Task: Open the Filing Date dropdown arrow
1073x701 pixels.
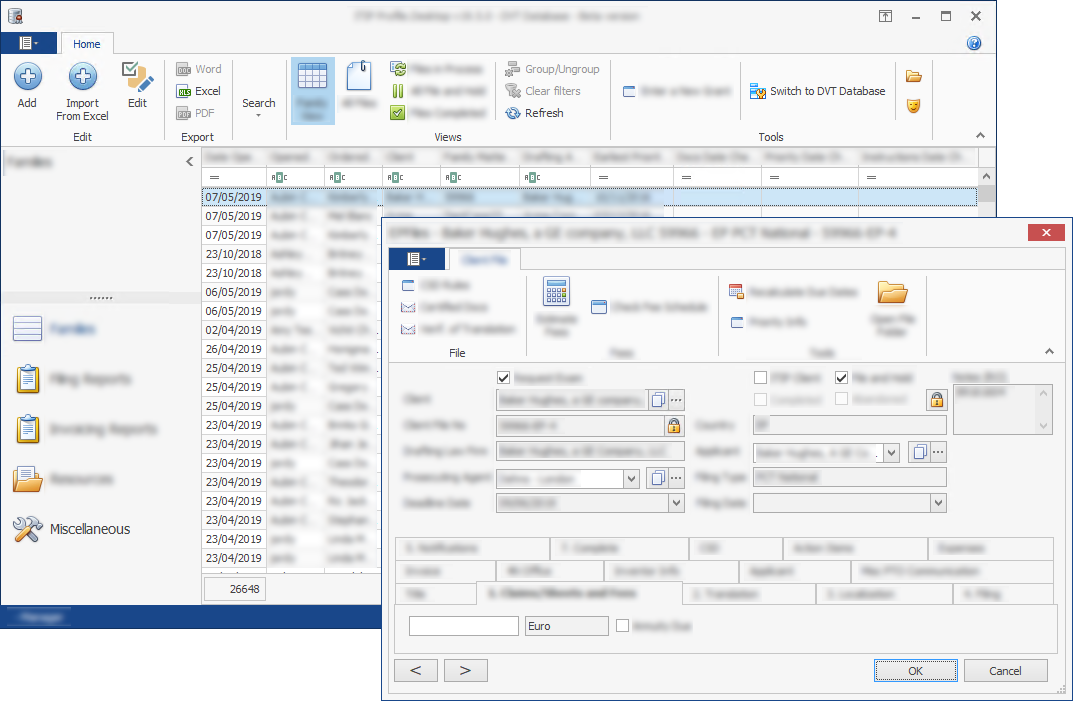Action: [x=938, y=503]
